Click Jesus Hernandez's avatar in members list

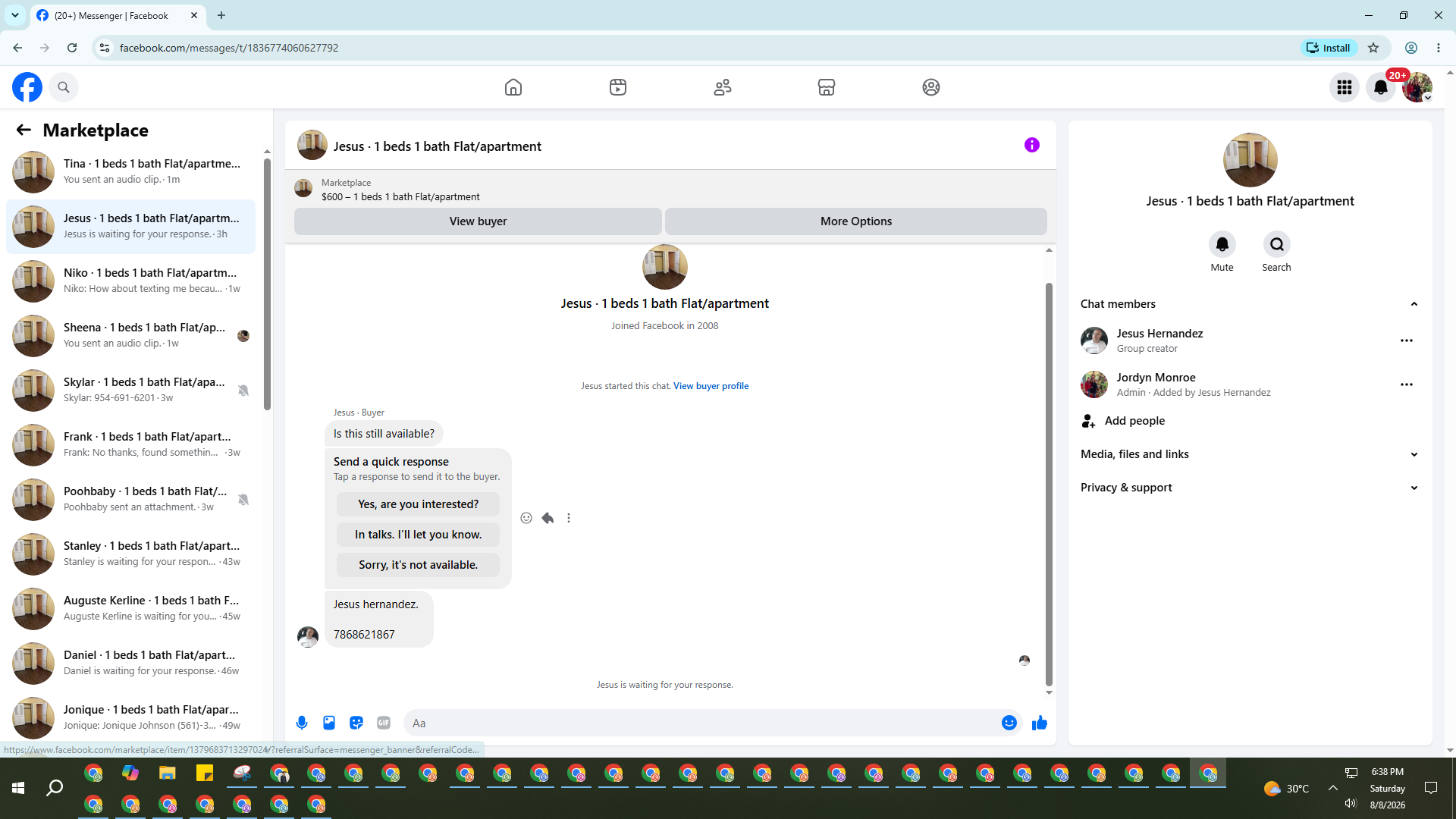[1094, 340]
